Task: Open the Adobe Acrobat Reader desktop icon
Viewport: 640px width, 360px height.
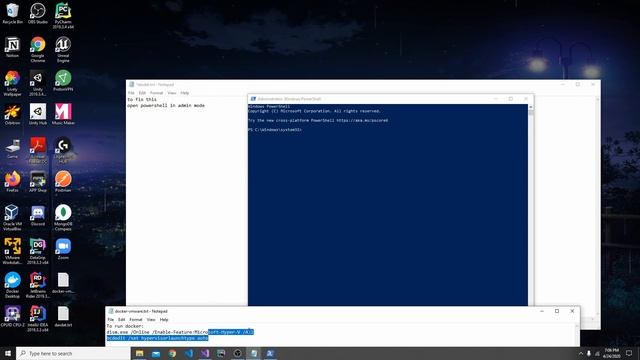Action: 38,150
